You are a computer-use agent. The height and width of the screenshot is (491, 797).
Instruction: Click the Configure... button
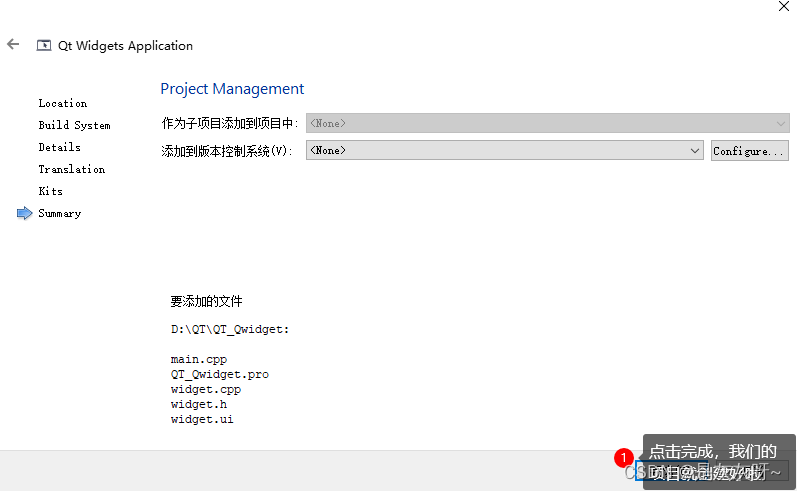click(x=749, y=151)
